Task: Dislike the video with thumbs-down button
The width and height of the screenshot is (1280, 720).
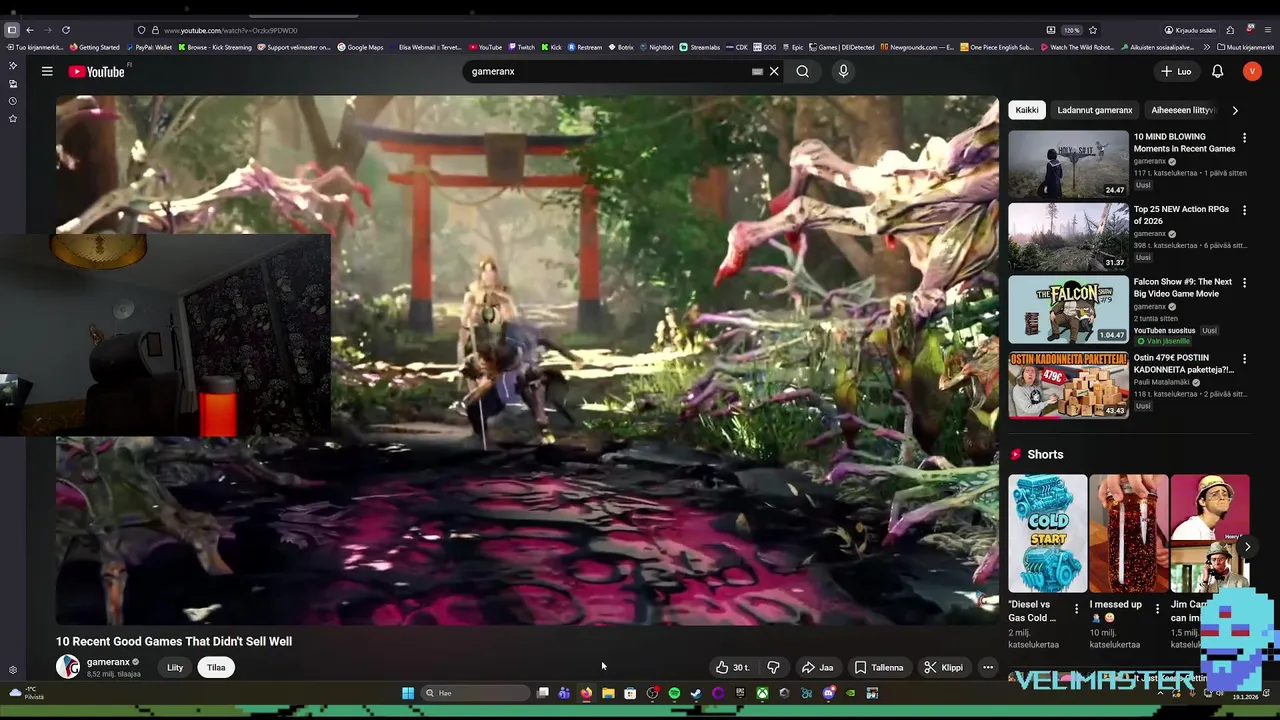Action: pyautogui.click(x=773, y=667)
